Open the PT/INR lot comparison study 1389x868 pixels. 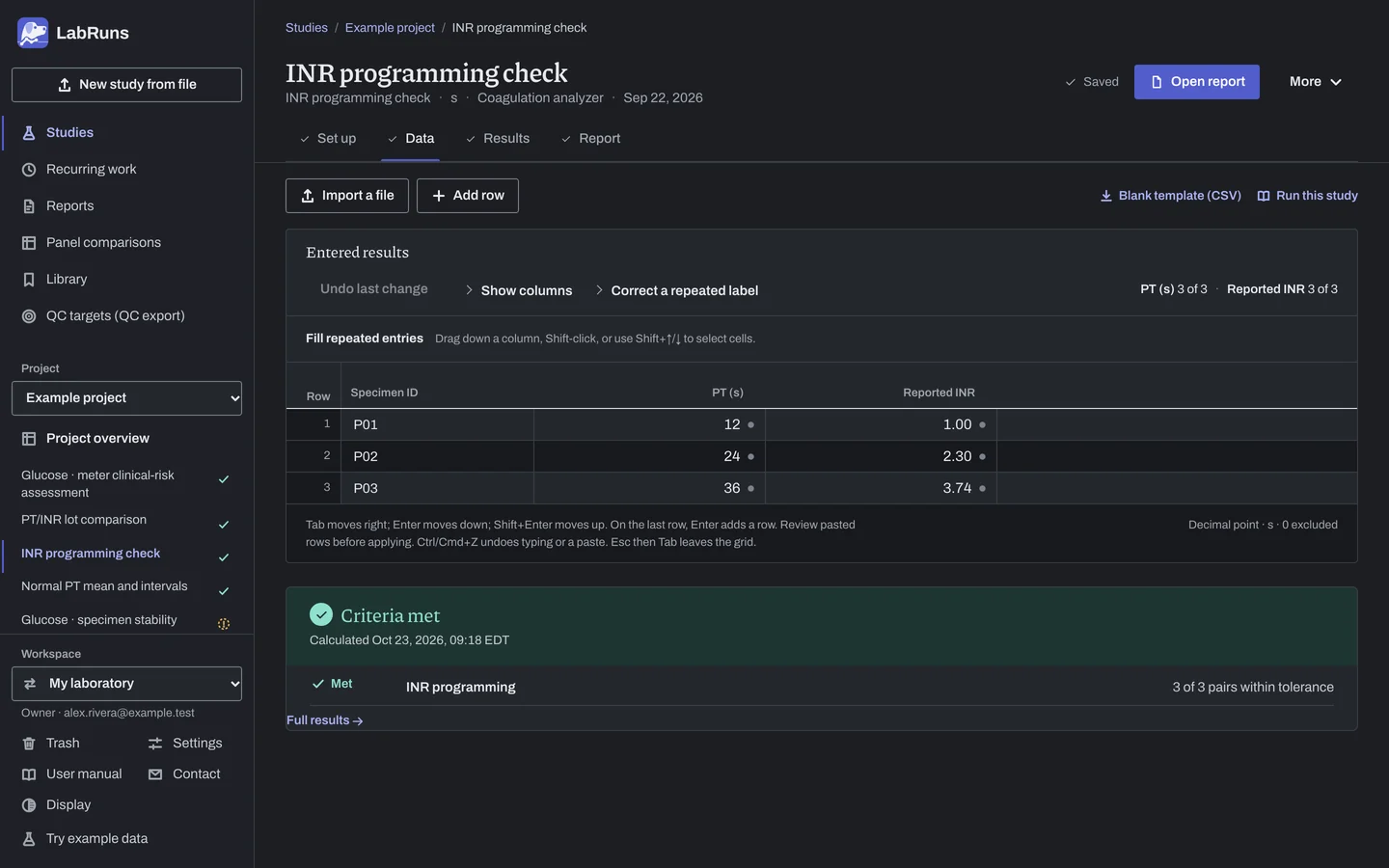pos(126,521)
